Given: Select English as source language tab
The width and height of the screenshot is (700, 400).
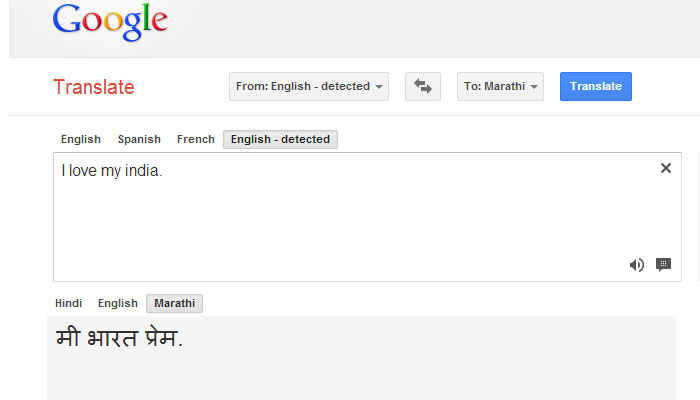Looking at the screenshot, I should 80,140.
